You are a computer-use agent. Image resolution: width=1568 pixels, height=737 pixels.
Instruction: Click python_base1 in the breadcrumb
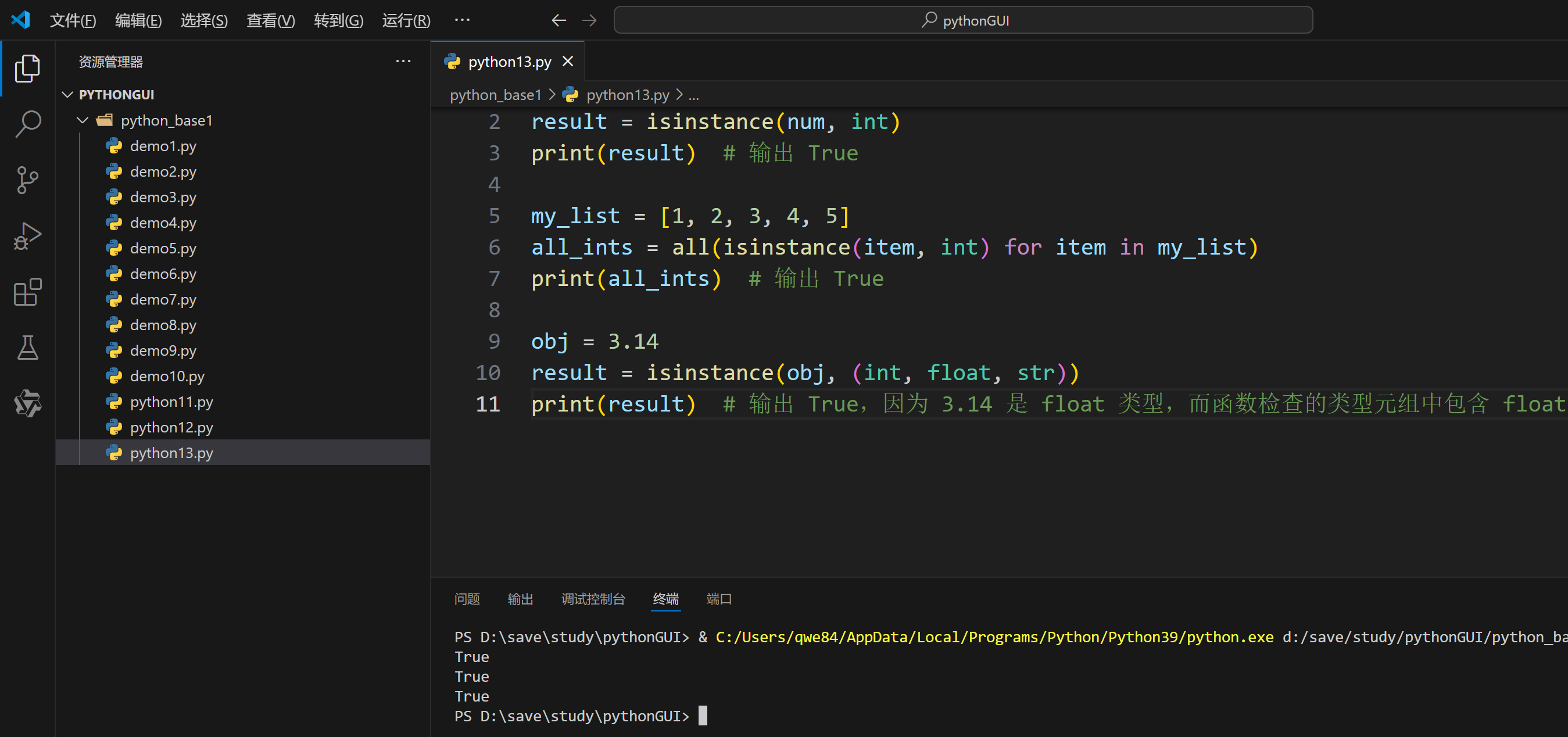(496, 95)
